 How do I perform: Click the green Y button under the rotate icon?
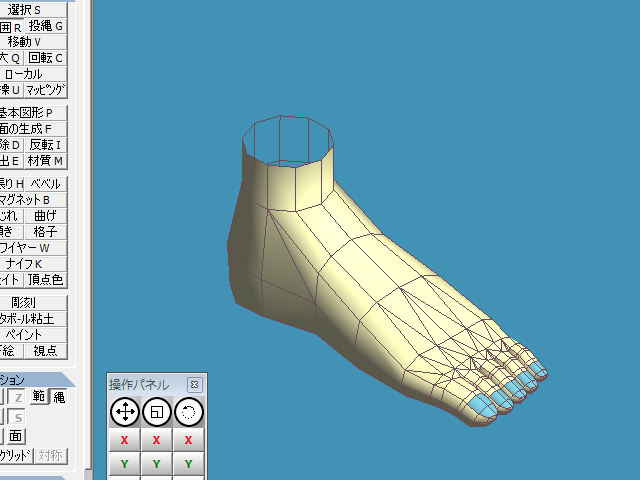(x=188, y=464)
